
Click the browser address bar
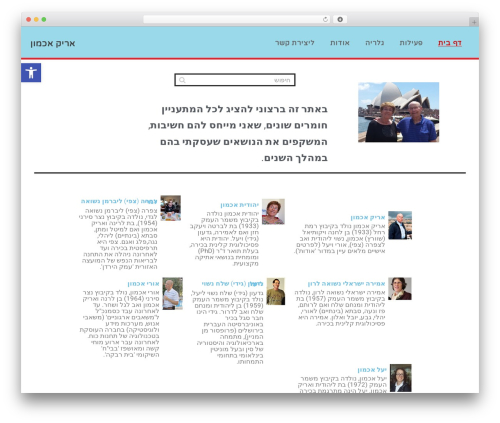click(x=237, y=19)
